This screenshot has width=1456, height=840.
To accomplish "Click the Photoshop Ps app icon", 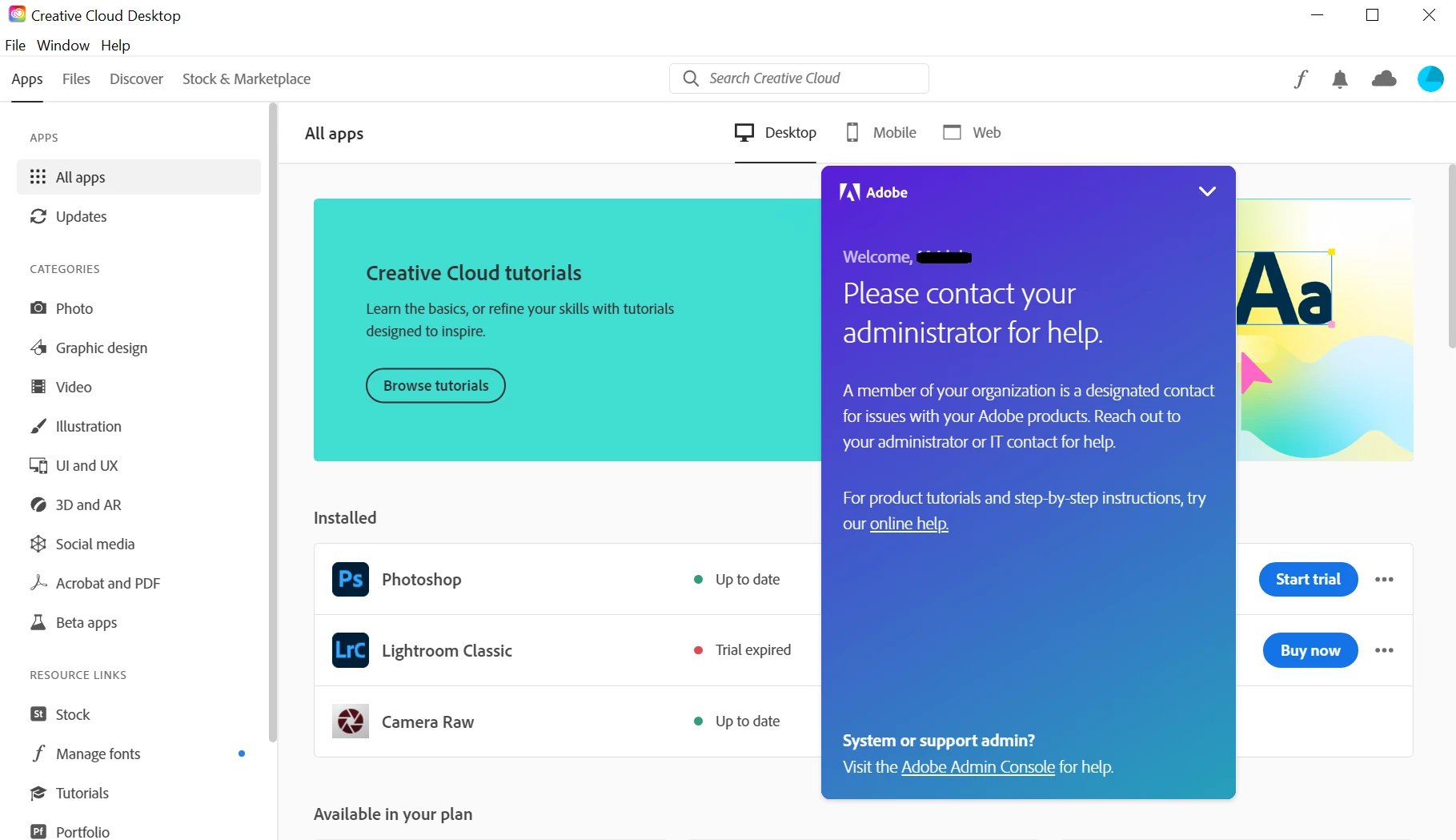I will point(351,579).
